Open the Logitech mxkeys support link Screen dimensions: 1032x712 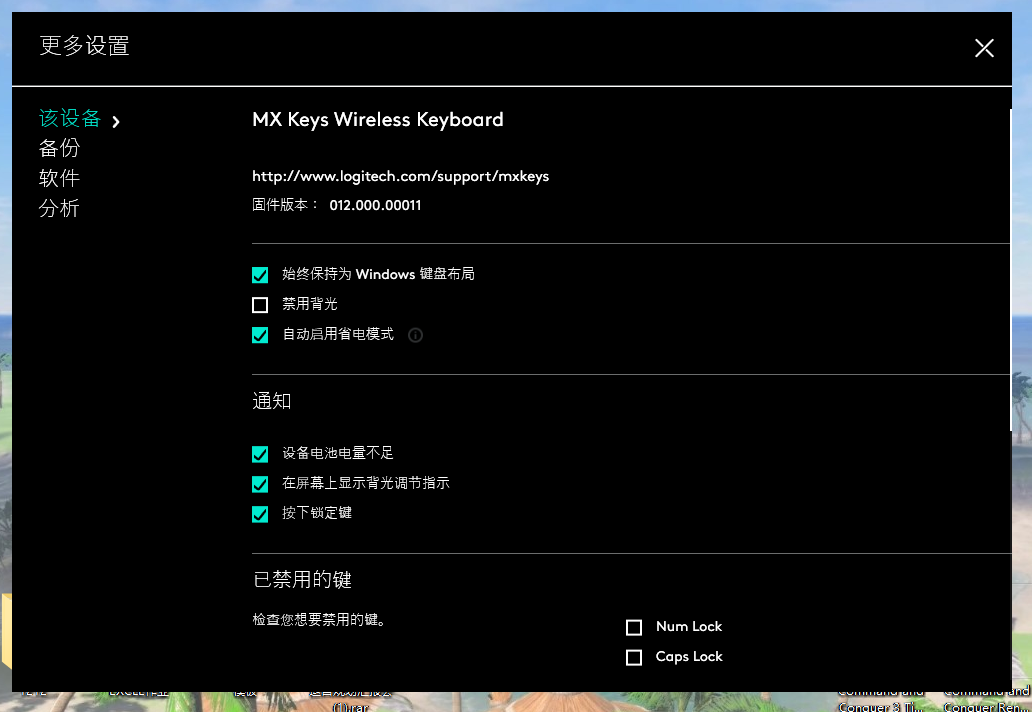pyautogui.click(x=400, y=176)
